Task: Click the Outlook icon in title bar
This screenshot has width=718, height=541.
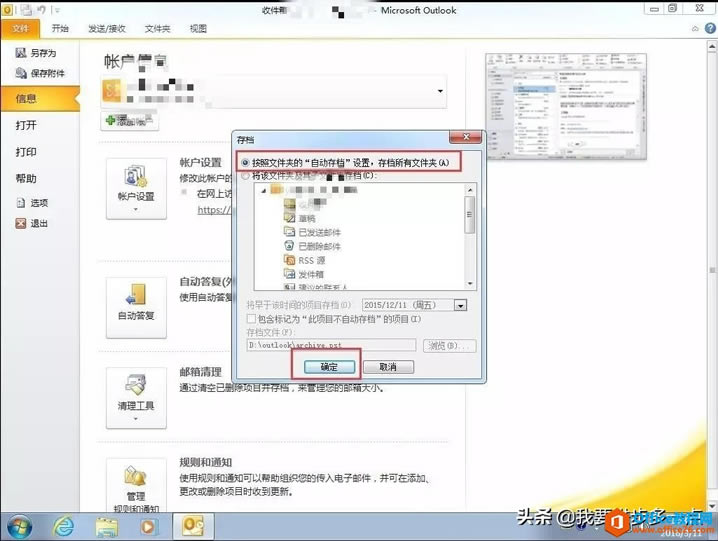Action: pos(7,9)
